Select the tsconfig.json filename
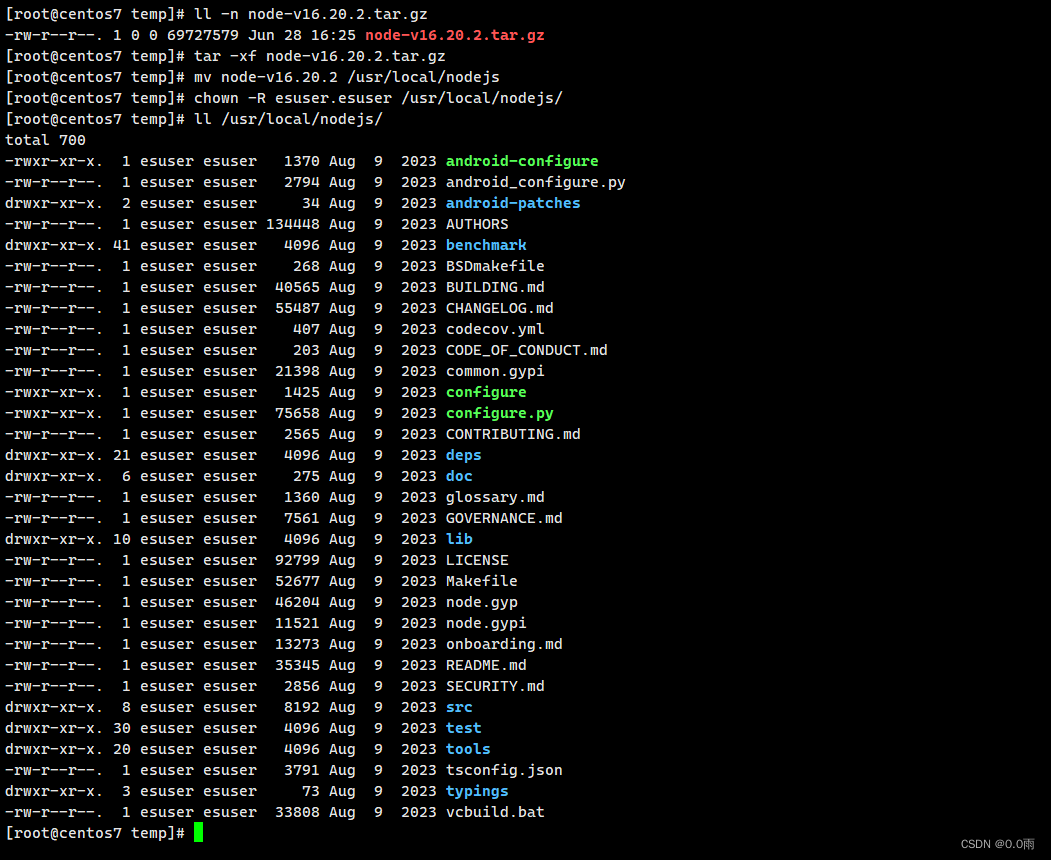 [503, 769]
